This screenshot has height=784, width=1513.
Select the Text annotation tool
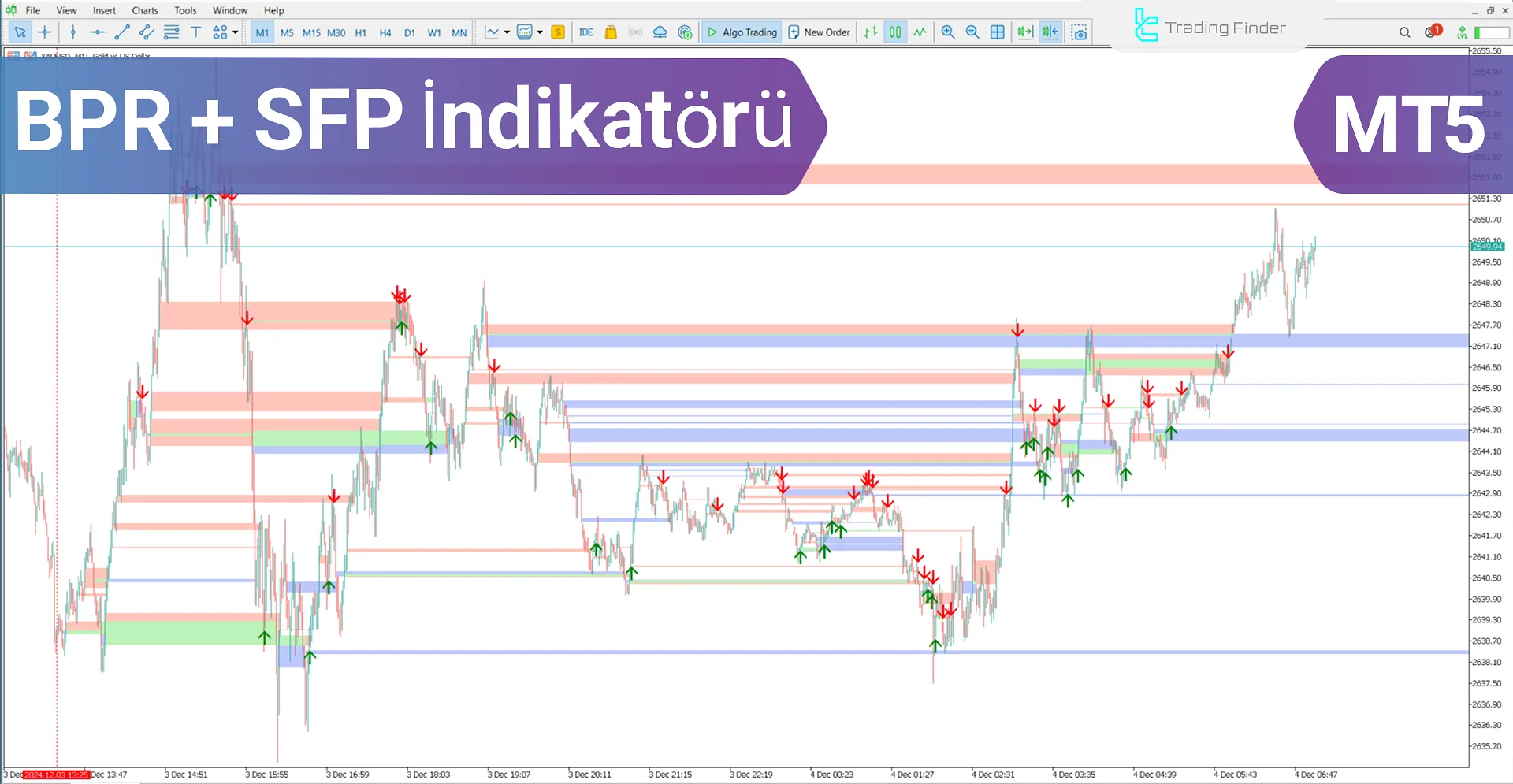[195, 32]
